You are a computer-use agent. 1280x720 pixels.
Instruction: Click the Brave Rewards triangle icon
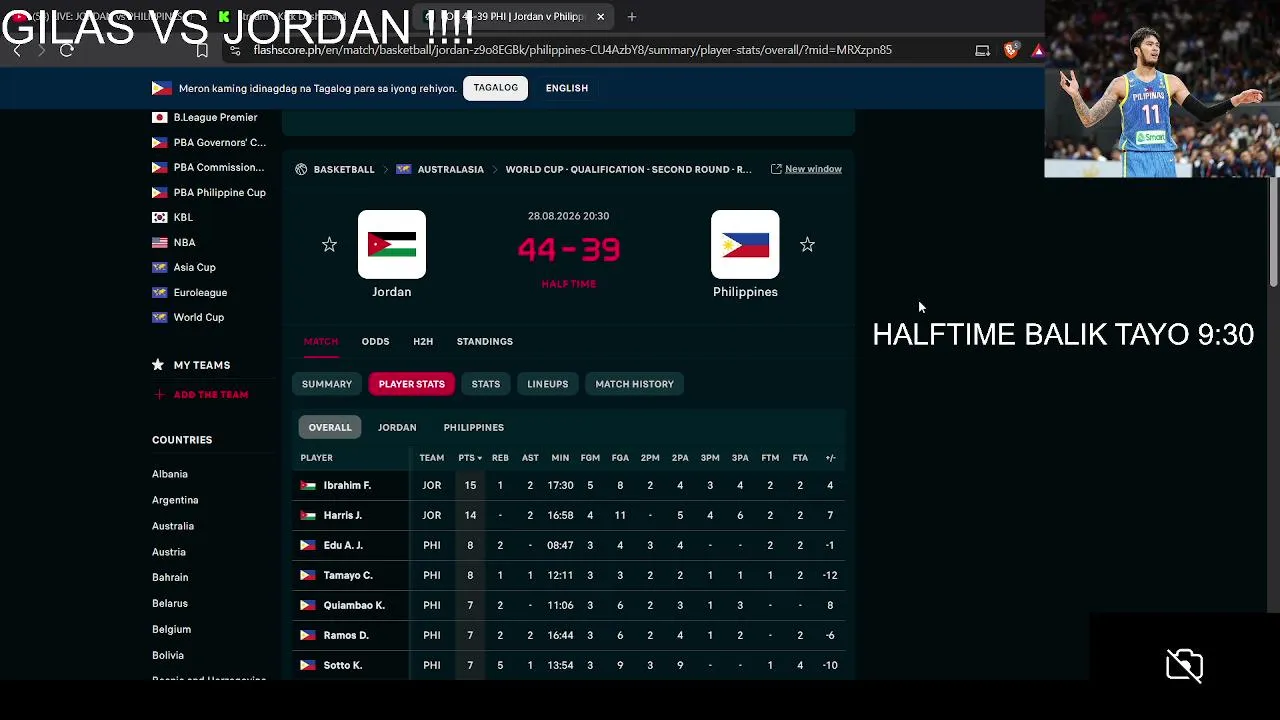(x=1038, y=50)
